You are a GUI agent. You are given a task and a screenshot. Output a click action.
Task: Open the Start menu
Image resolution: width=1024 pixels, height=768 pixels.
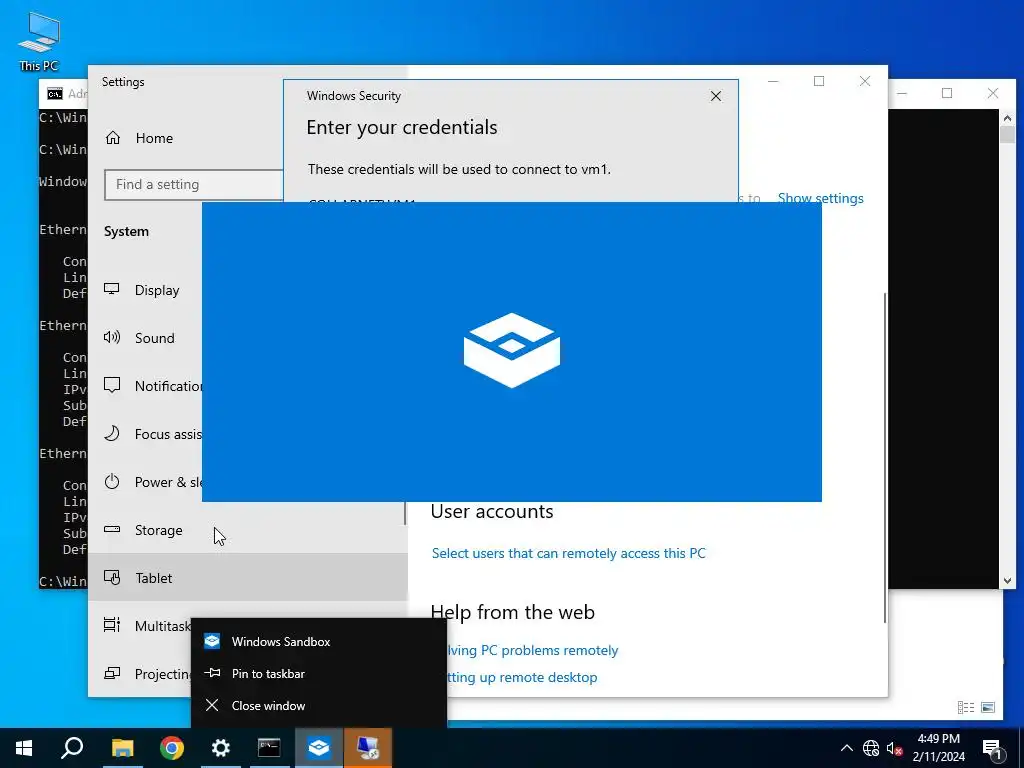click(x=24, y=748)
